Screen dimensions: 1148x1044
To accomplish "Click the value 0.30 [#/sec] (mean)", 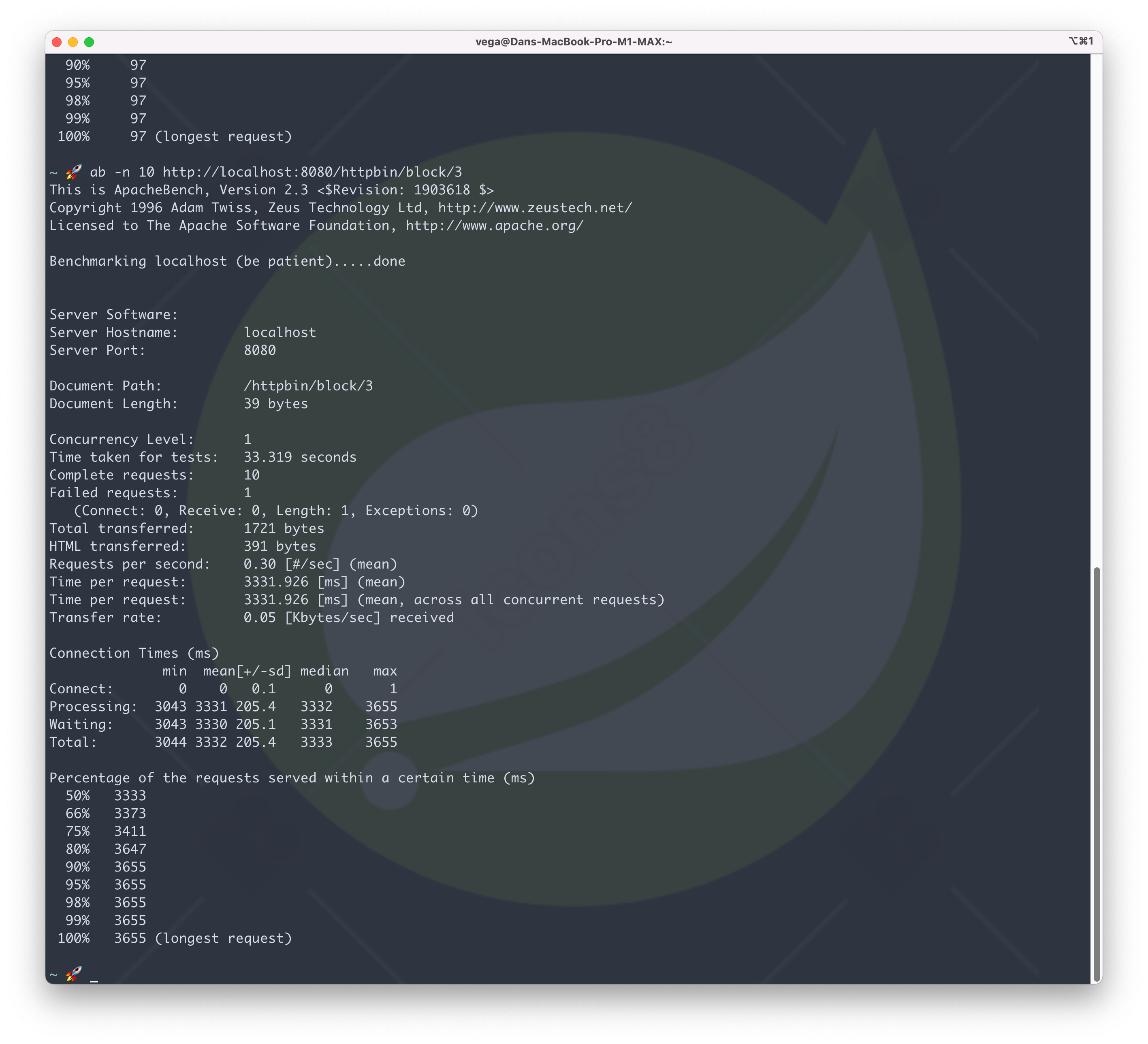I will coord(320,564).
